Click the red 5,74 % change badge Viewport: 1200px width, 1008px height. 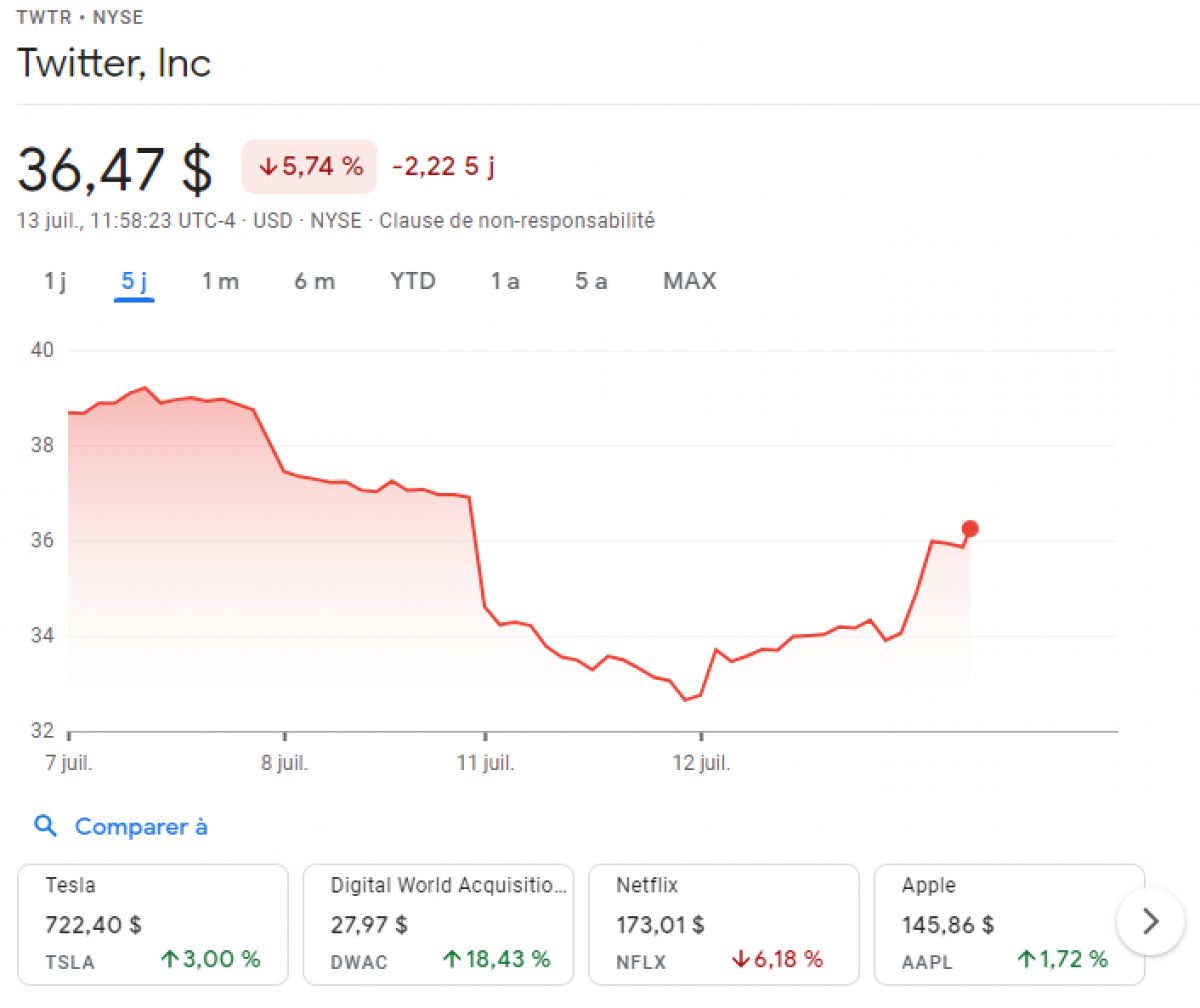click(309, 166)
